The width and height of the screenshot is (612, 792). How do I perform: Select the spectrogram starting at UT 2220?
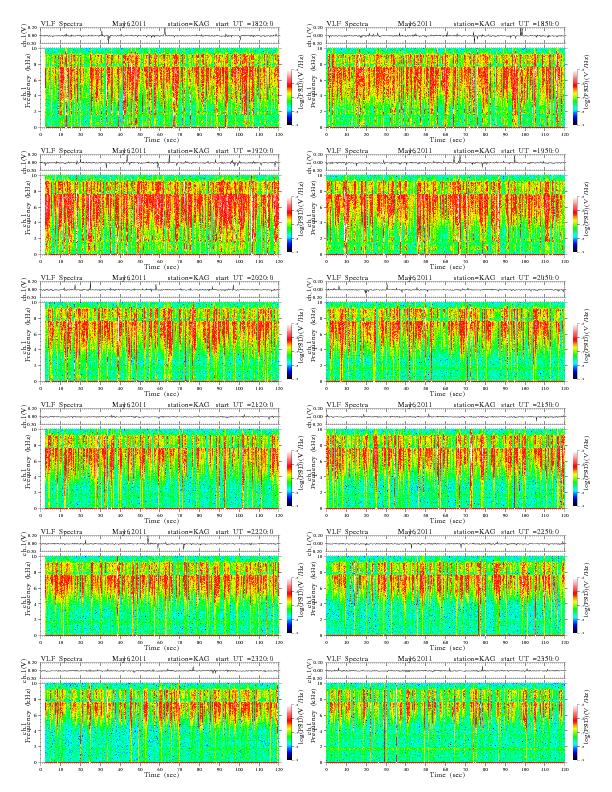tap(160, 596)
